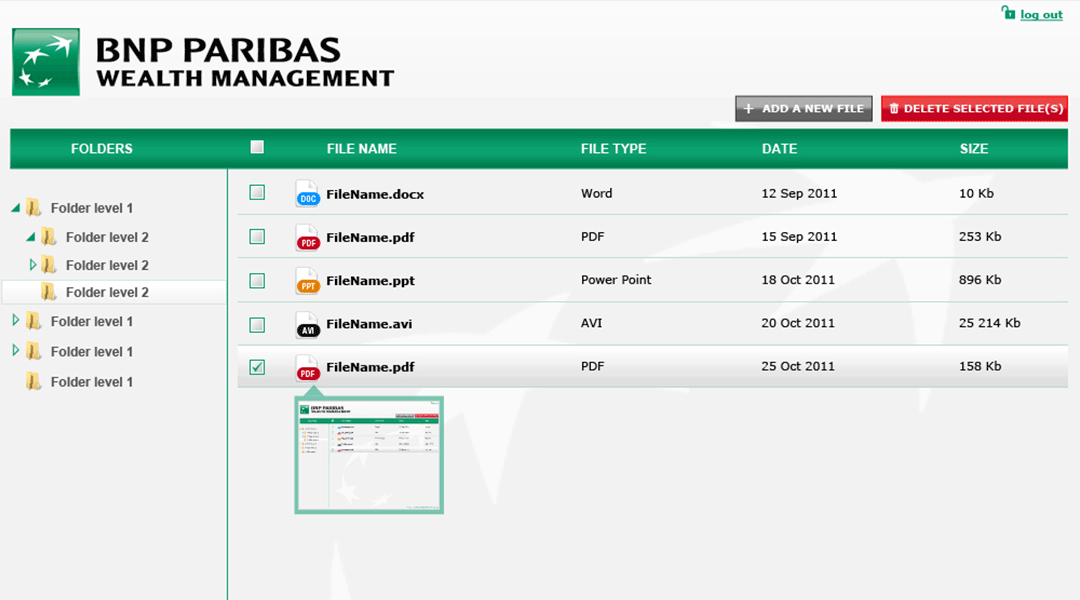Click the folder icon of the highlighted Folder level 2
The width and height of the screenshot is (1080, 600).
tap(48, 292)
